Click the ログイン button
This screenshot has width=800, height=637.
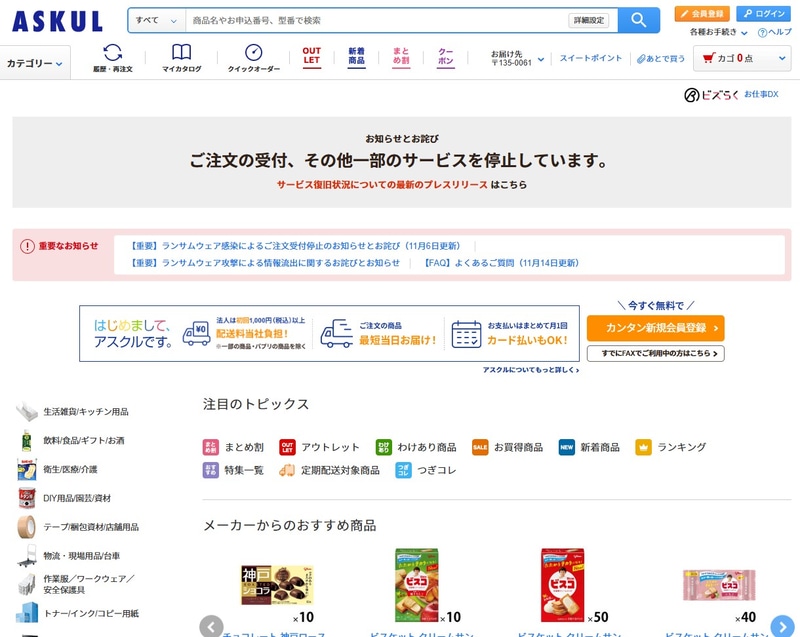[763, 14]
